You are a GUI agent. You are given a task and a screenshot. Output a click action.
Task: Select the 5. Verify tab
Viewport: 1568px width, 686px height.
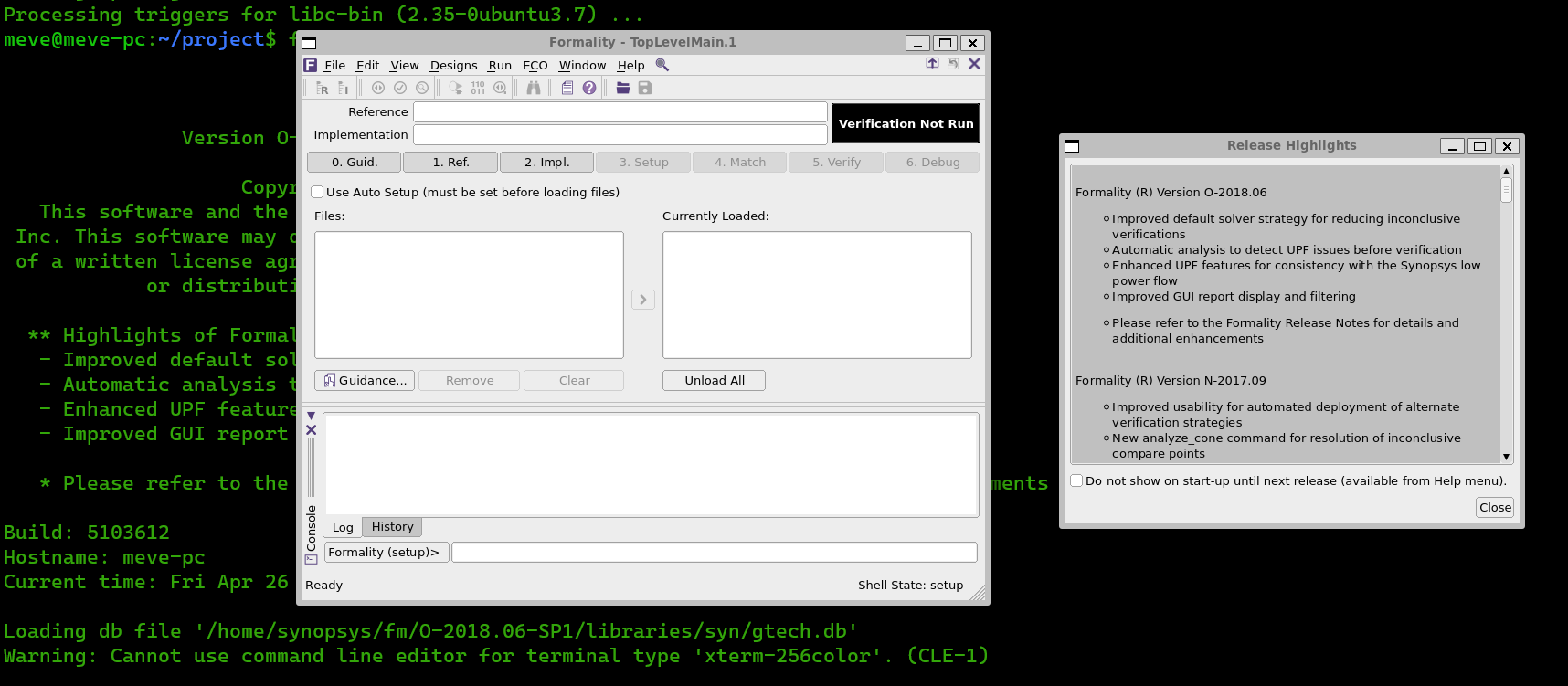(836, 162)
